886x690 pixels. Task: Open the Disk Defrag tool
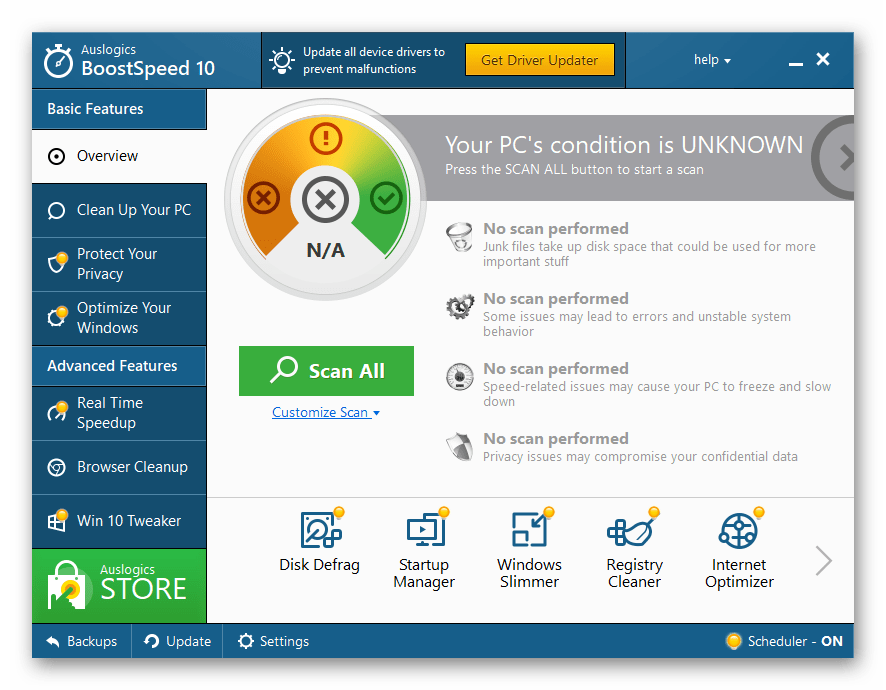point(320,540)
